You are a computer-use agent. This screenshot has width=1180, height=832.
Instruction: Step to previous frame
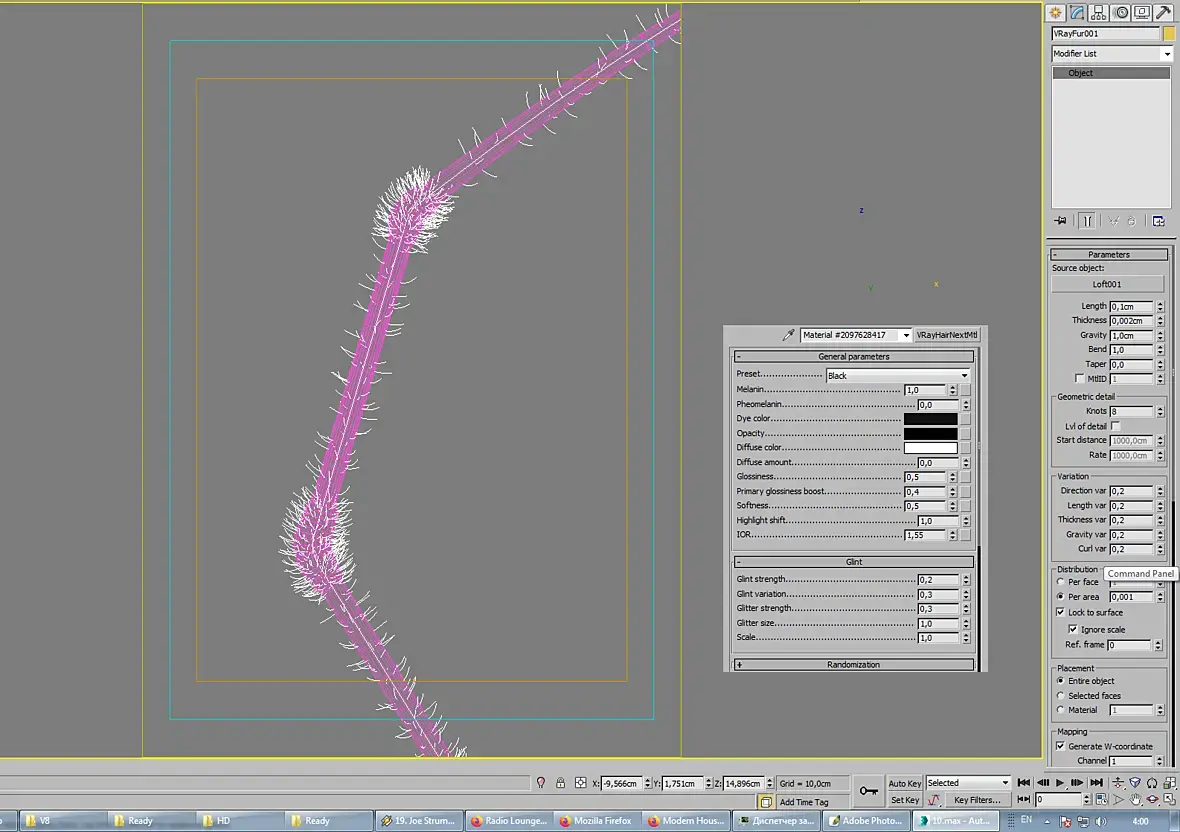point(1042,783)
